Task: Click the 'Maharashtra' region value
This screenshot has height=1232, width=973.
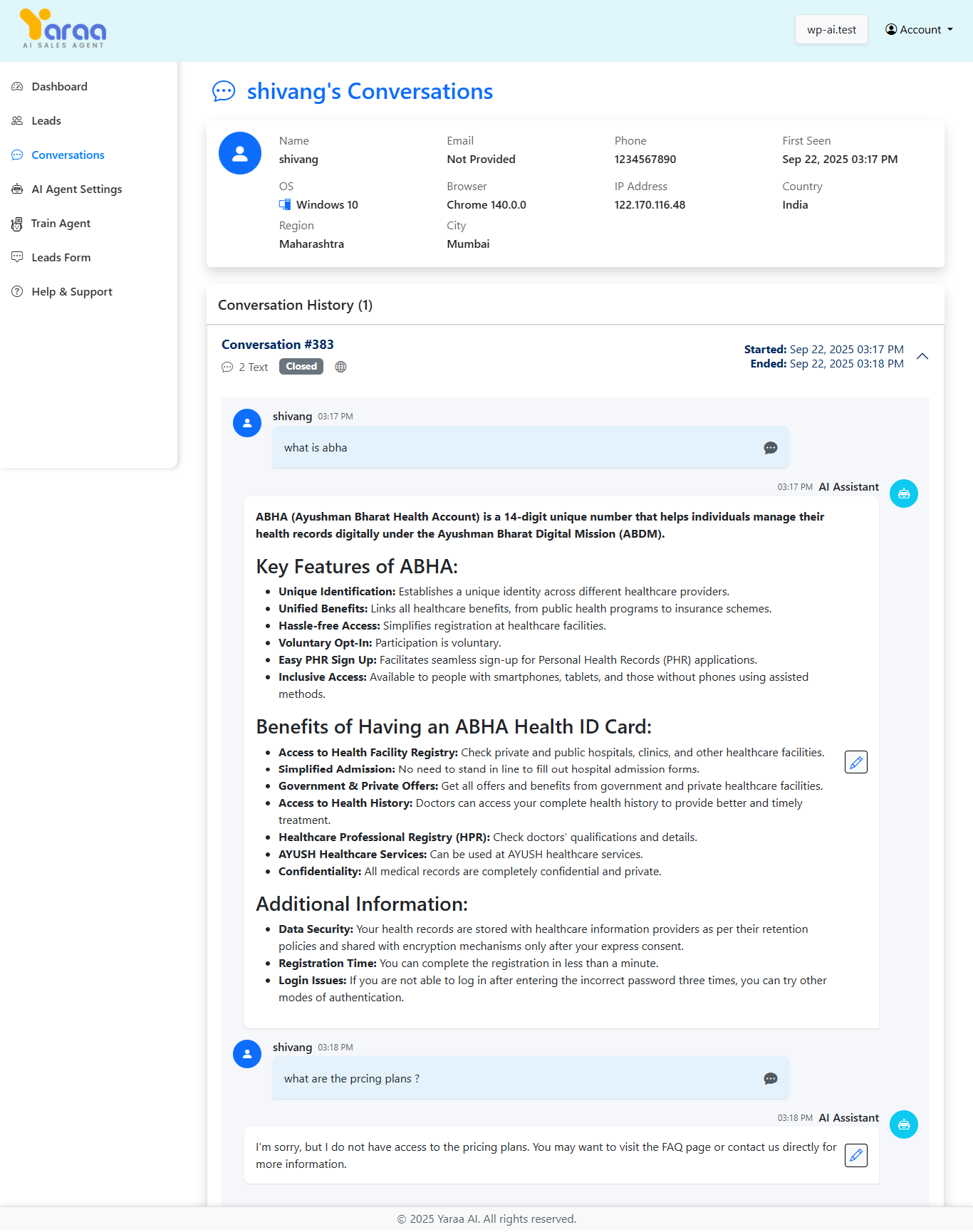Action: click(x=311, y=244)
